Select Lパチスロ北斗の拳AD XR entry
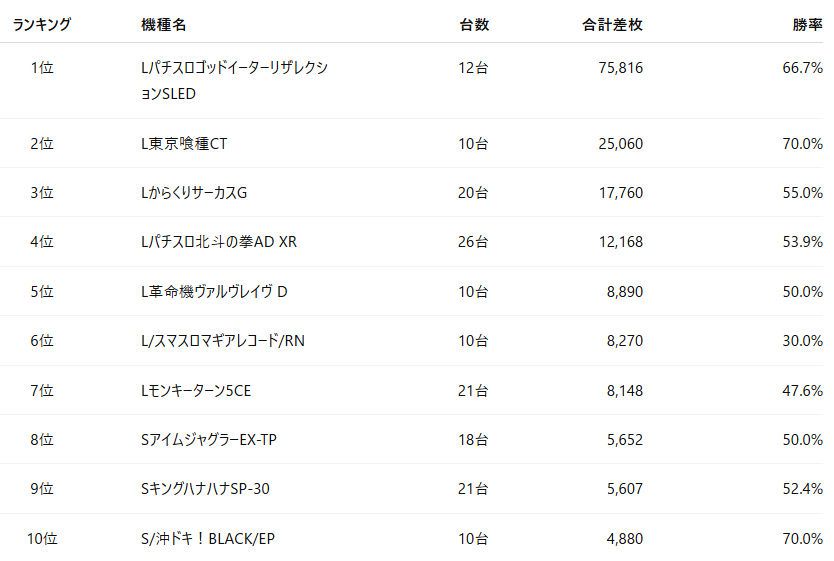834x561 pixels. tap(219, 242)
